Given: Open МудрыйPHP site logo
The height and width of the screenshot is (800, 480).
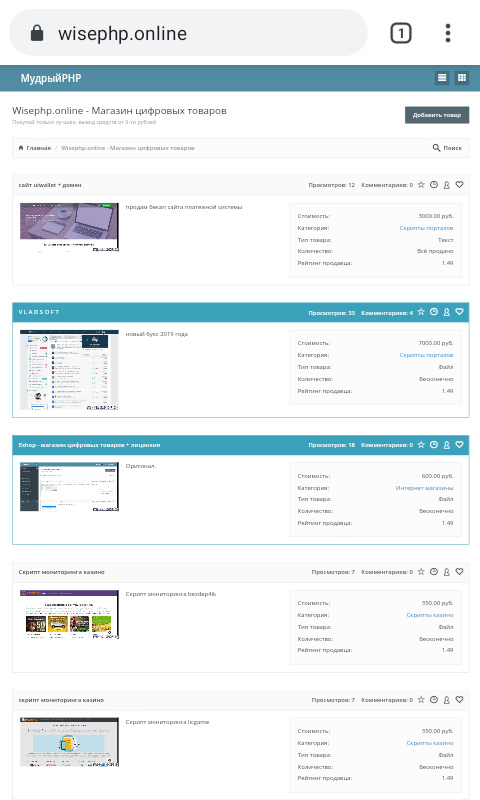Looking at the screenshot, I should tap(50, 78).
